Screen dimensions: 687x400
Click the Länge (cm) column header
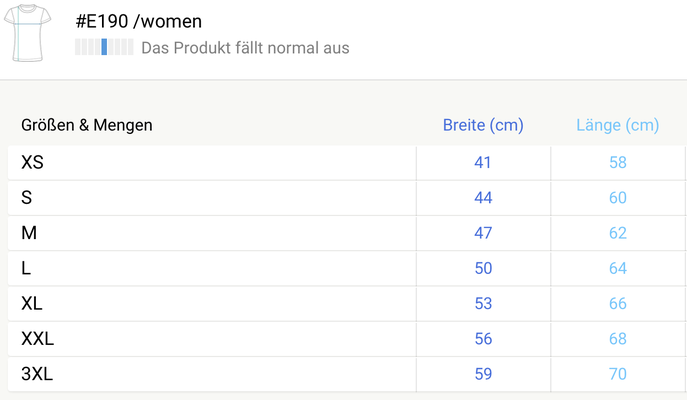617,125
